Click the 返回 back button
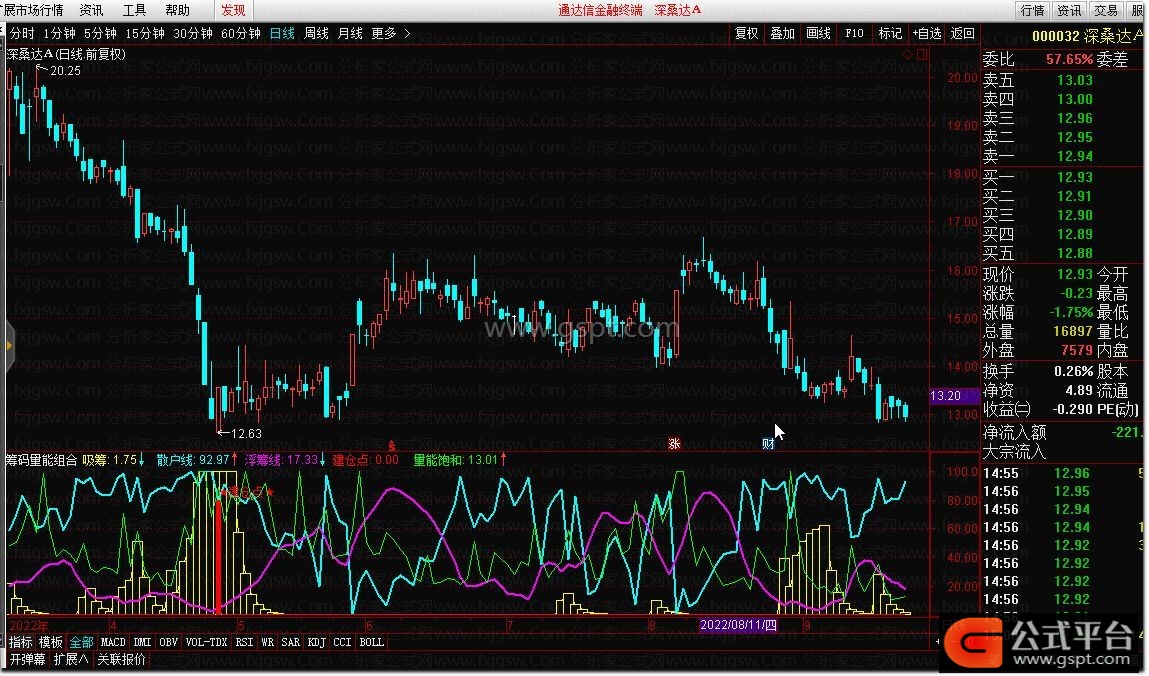1149x676 pixels. tap(962, 34)
